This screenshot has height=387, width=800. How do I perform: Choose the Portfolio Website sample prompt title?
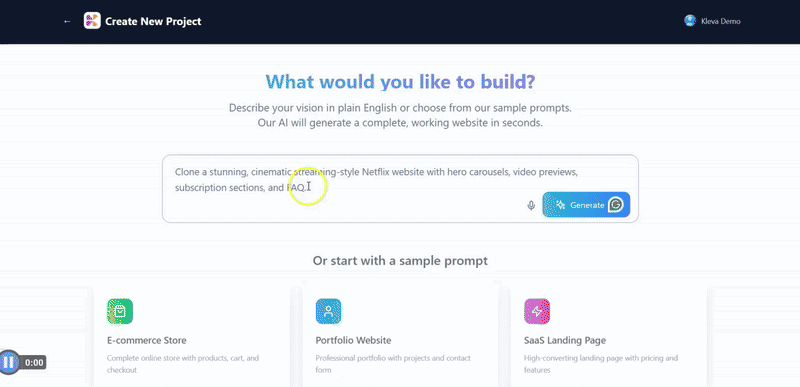(x=353, y=340)
